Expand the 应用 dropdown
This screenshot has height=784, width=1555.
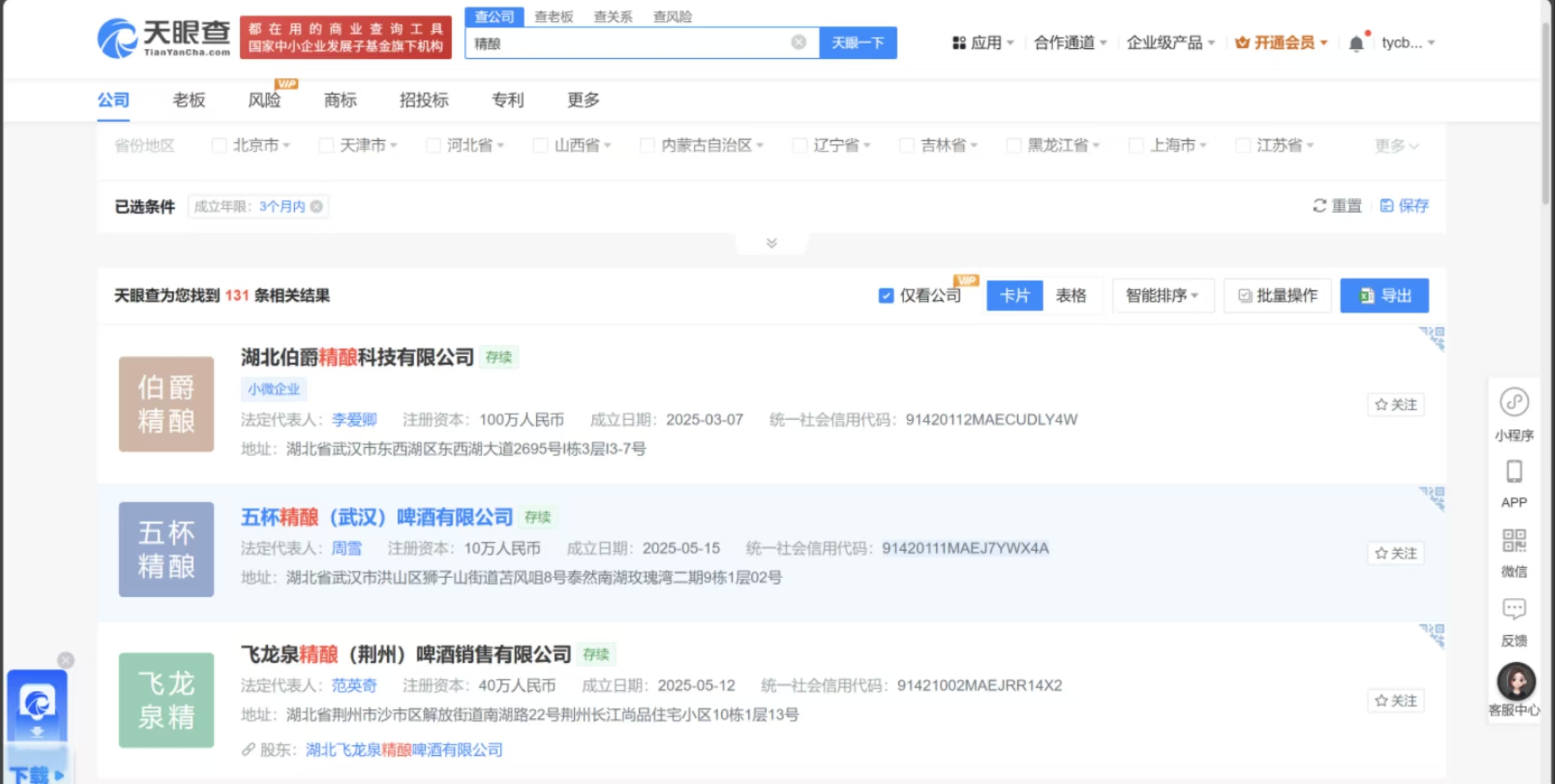pos(983,43)
